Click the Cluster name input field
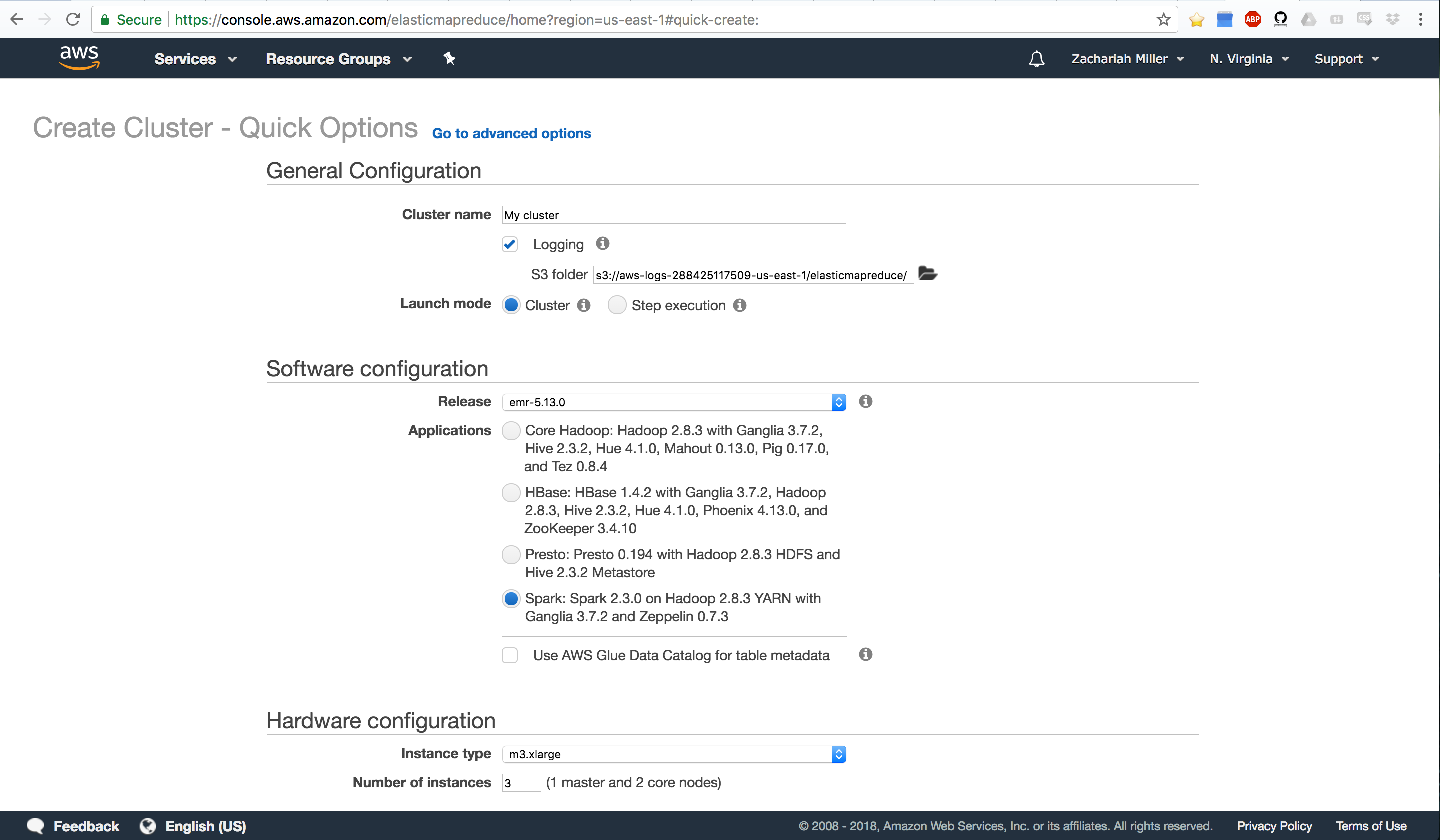The image size is (1440, 840). (674, 215)
